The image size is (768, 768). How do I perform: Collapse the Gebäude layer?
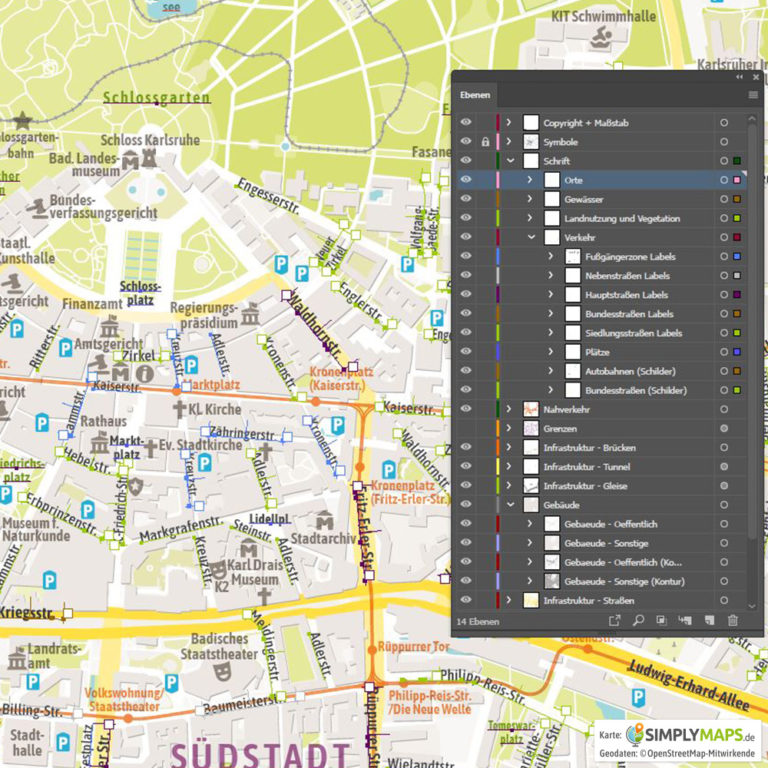pos(510,505)
